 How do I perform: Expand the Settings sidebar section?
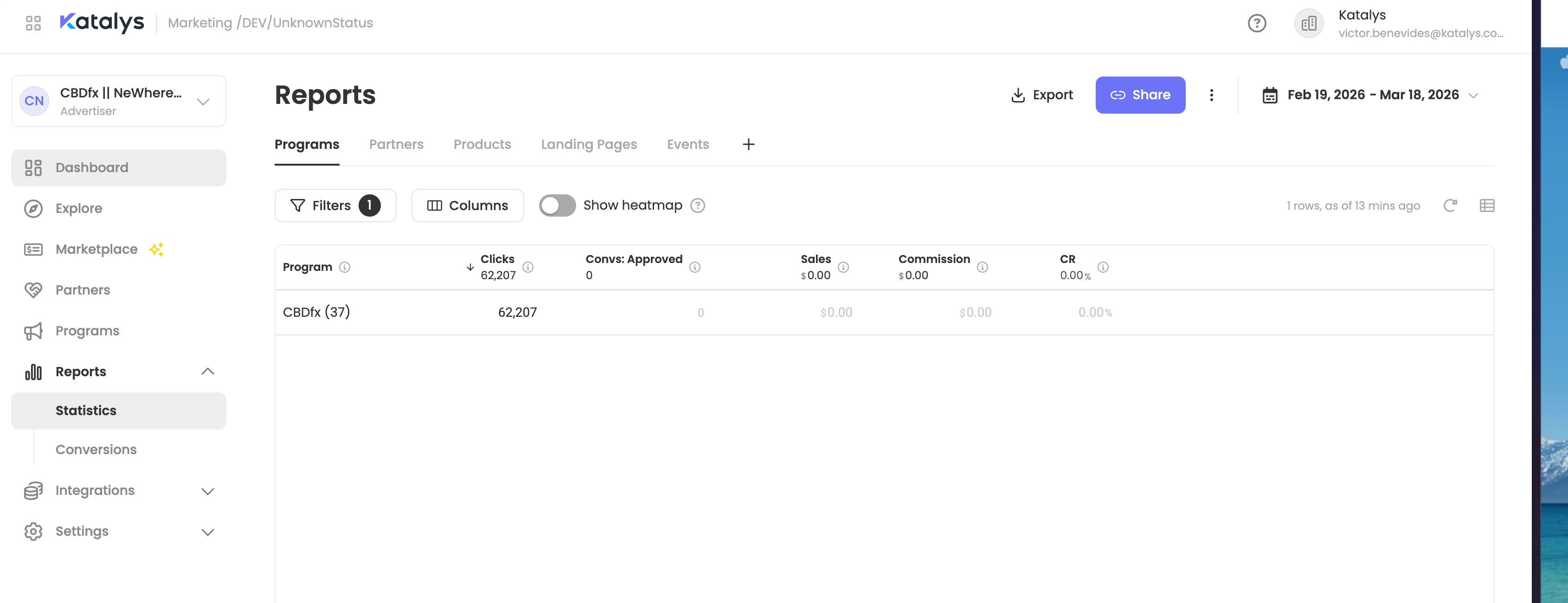point(207,532)
